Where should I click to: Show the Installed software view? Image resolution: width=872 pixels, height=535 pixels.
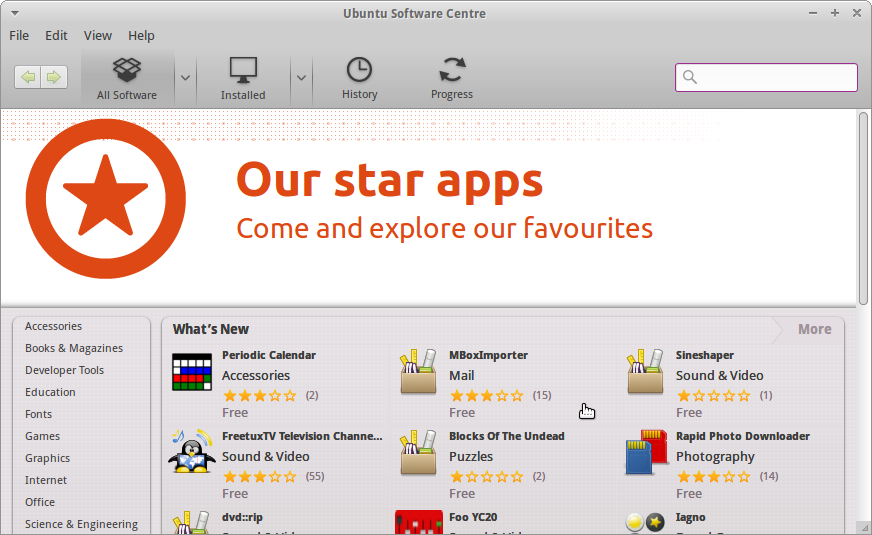click(x=243, y=78)
